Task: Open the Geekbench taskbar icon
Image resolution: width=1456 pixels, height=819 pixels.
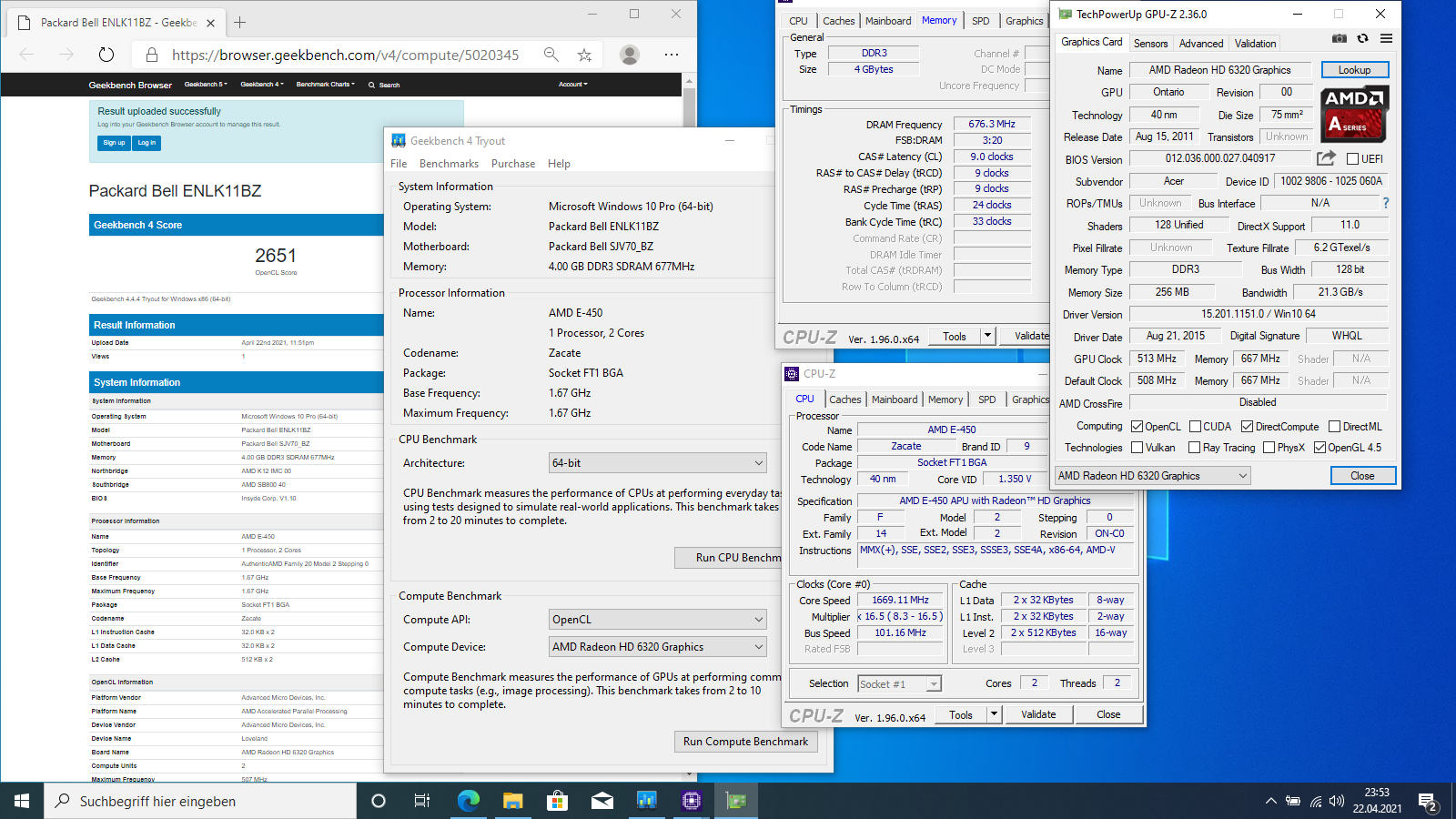Action: pos(646,801)
